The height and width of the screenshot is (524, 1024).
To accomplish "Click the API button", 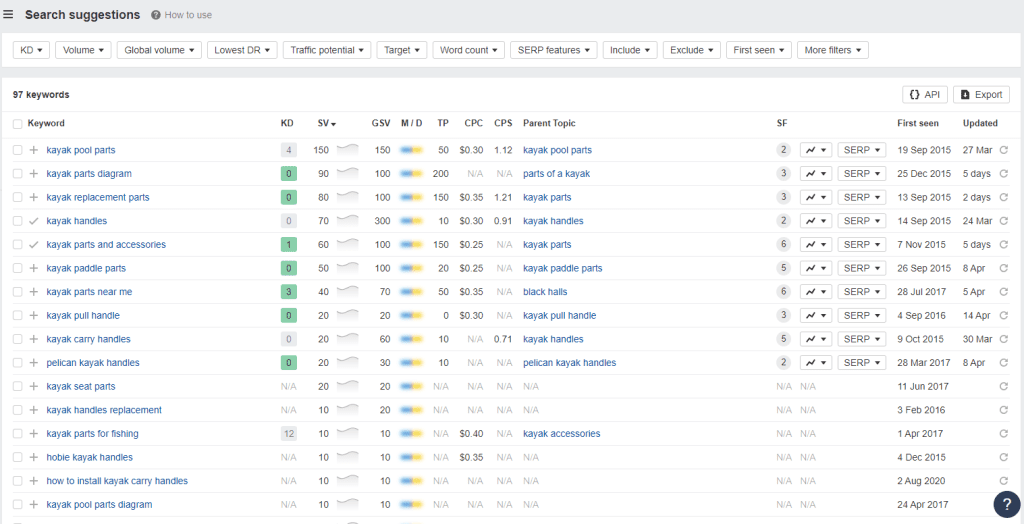I will coord(925,95).
